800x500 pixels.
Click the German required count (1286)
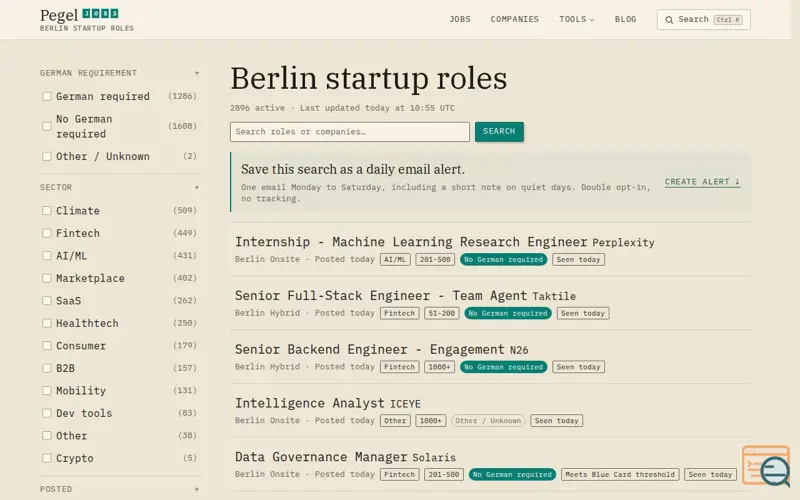(182, 96)
